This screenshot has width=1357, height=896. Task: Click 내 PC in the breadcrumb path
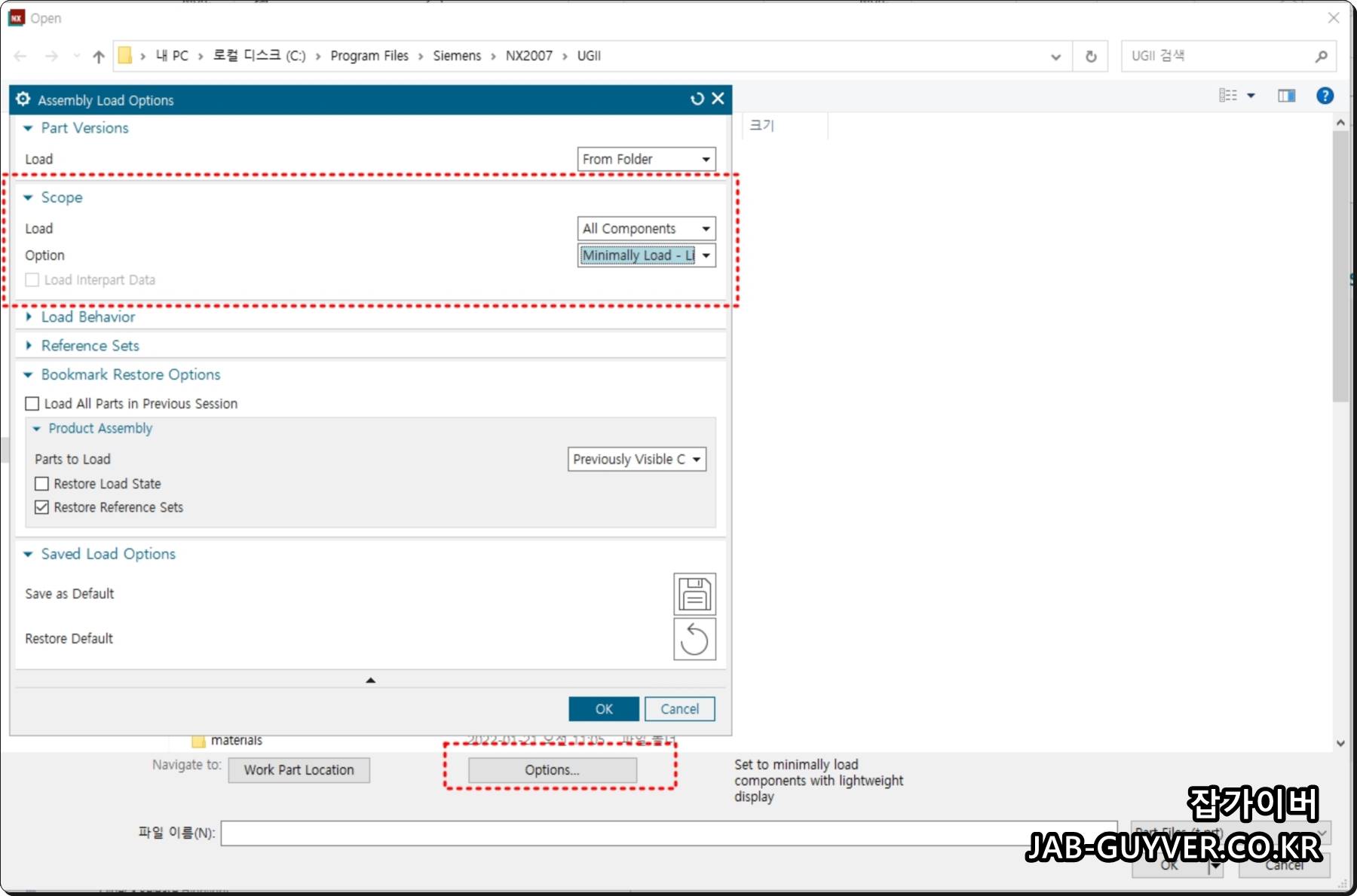172,57
